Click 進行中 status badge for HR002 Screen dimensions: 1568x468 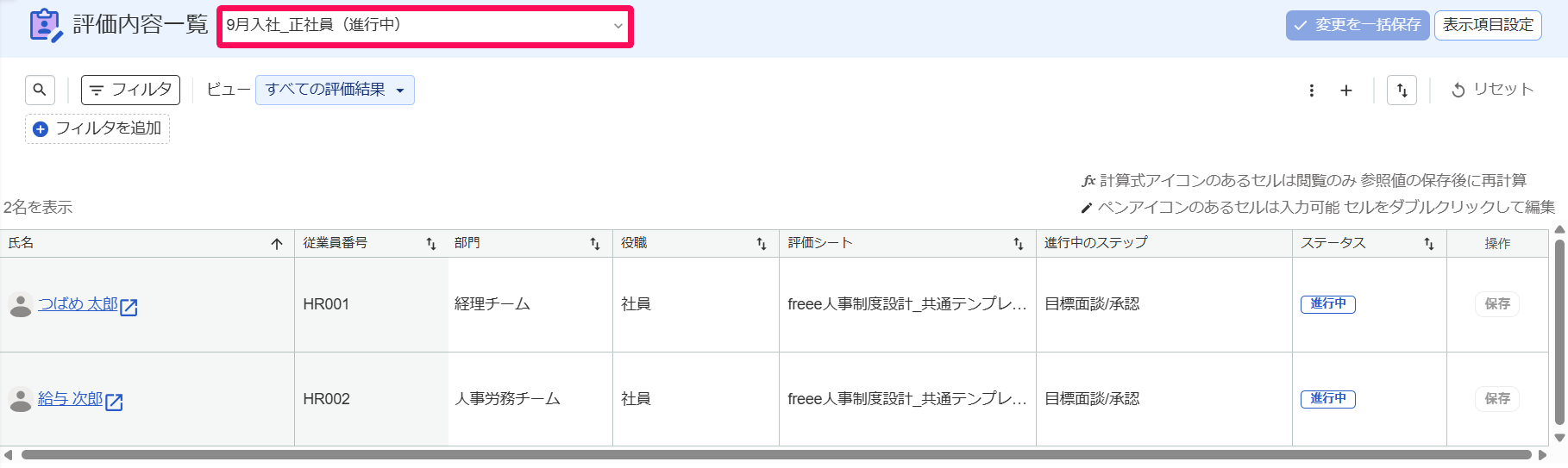point(1328,399)
